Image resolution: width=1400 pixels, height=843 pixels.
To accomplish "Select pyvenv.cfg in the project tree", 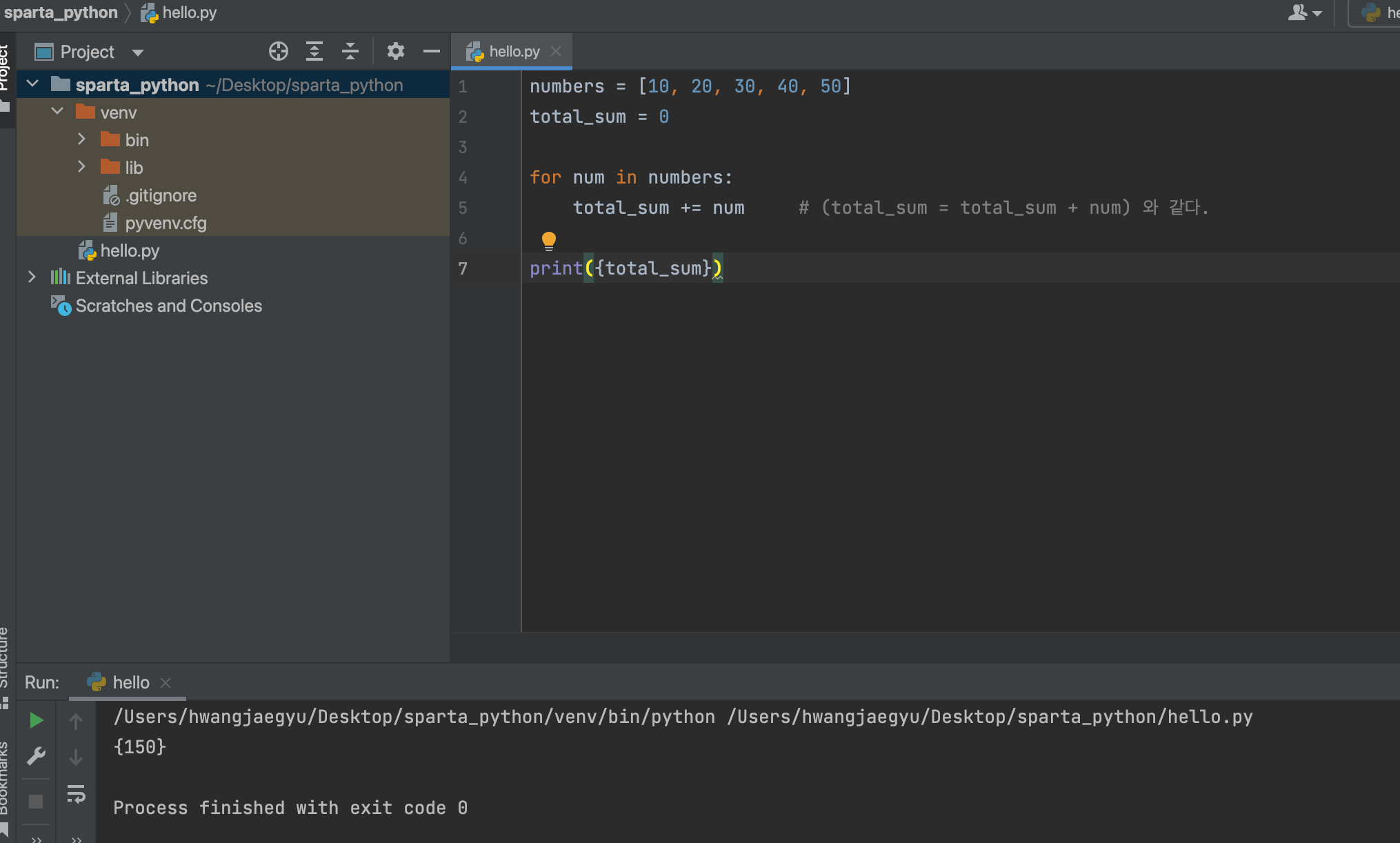I will click(x=166, y=223).
